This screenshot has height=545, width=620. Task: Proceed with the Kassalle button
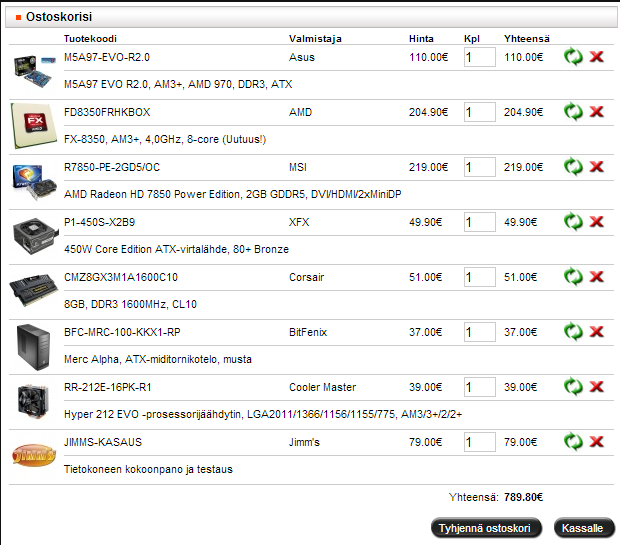[x=584, y=528]
